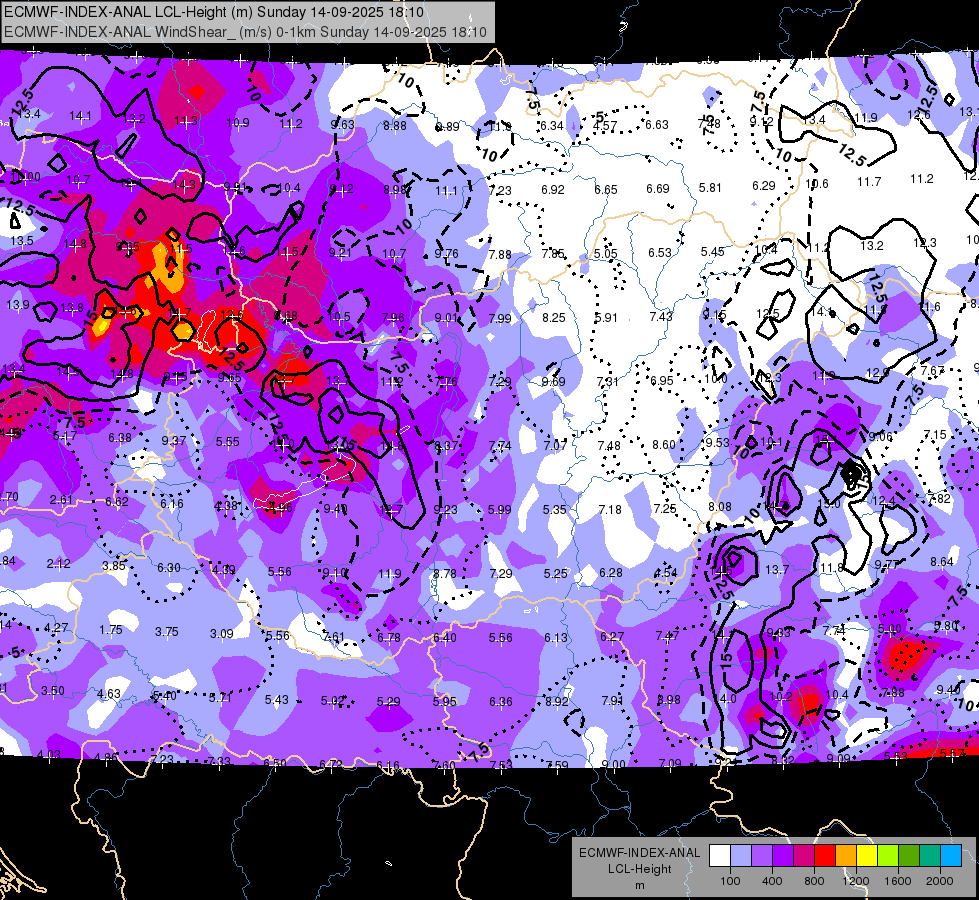Viewport: 979px width, 900px height.
Task: Click the shear value 5.45 on map
Action: [x=712, y=251]
